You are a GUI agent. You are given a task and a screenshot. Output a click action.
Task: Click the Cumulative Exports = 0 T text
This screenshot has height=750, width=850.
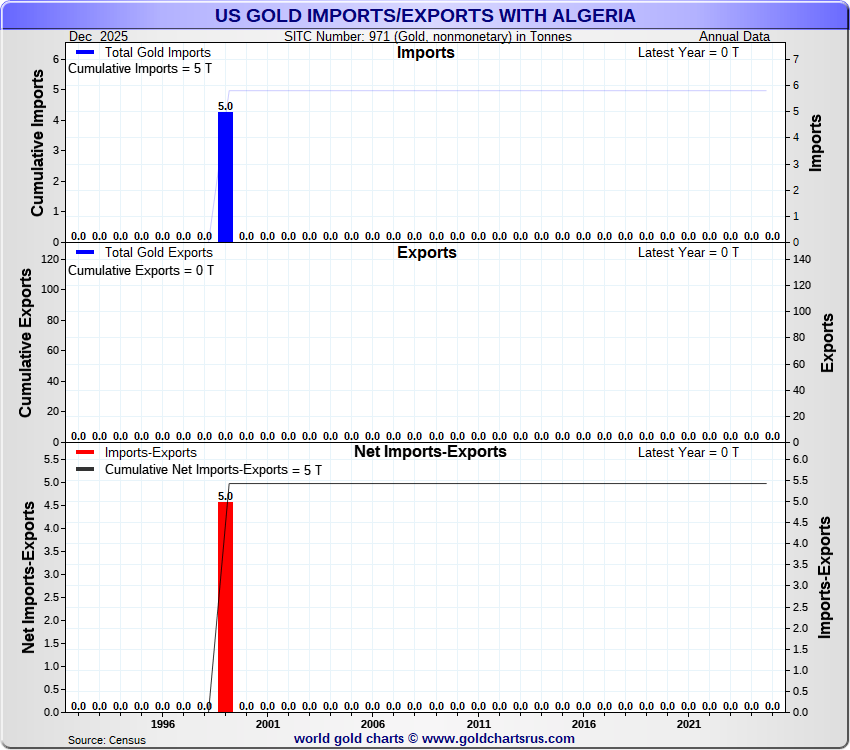click(140, 270)
